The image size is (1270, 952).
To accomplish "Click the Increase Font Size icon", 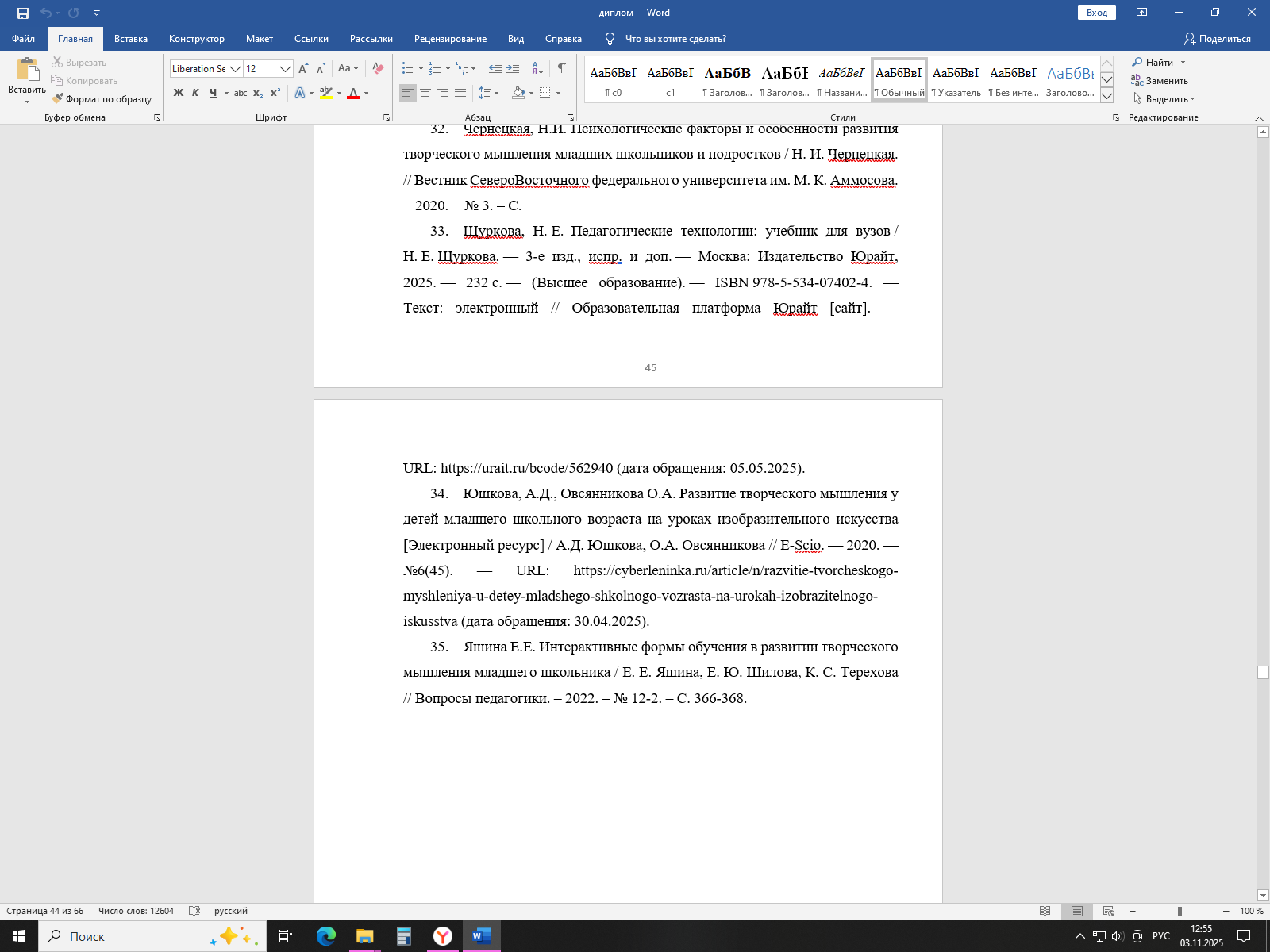I will click(x=303, y=69).
